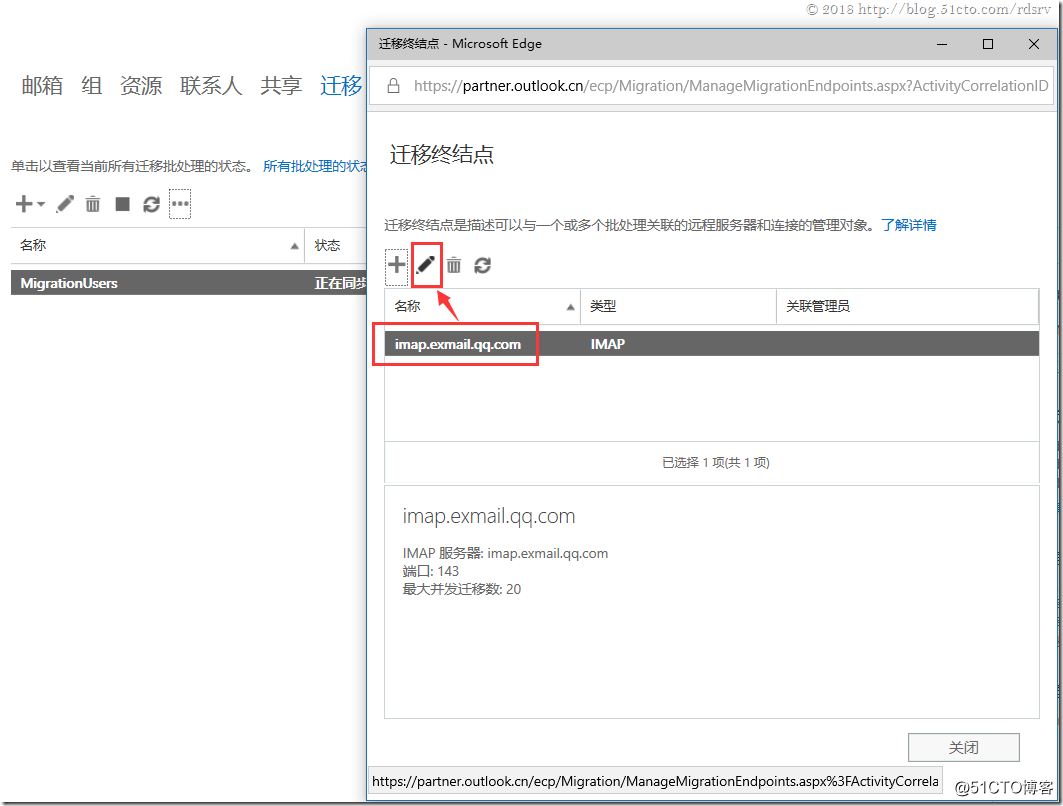The image size is (1063, 806).
Task: Maximize the Microsoft Edge dialog window
Action: coord(988,44)
